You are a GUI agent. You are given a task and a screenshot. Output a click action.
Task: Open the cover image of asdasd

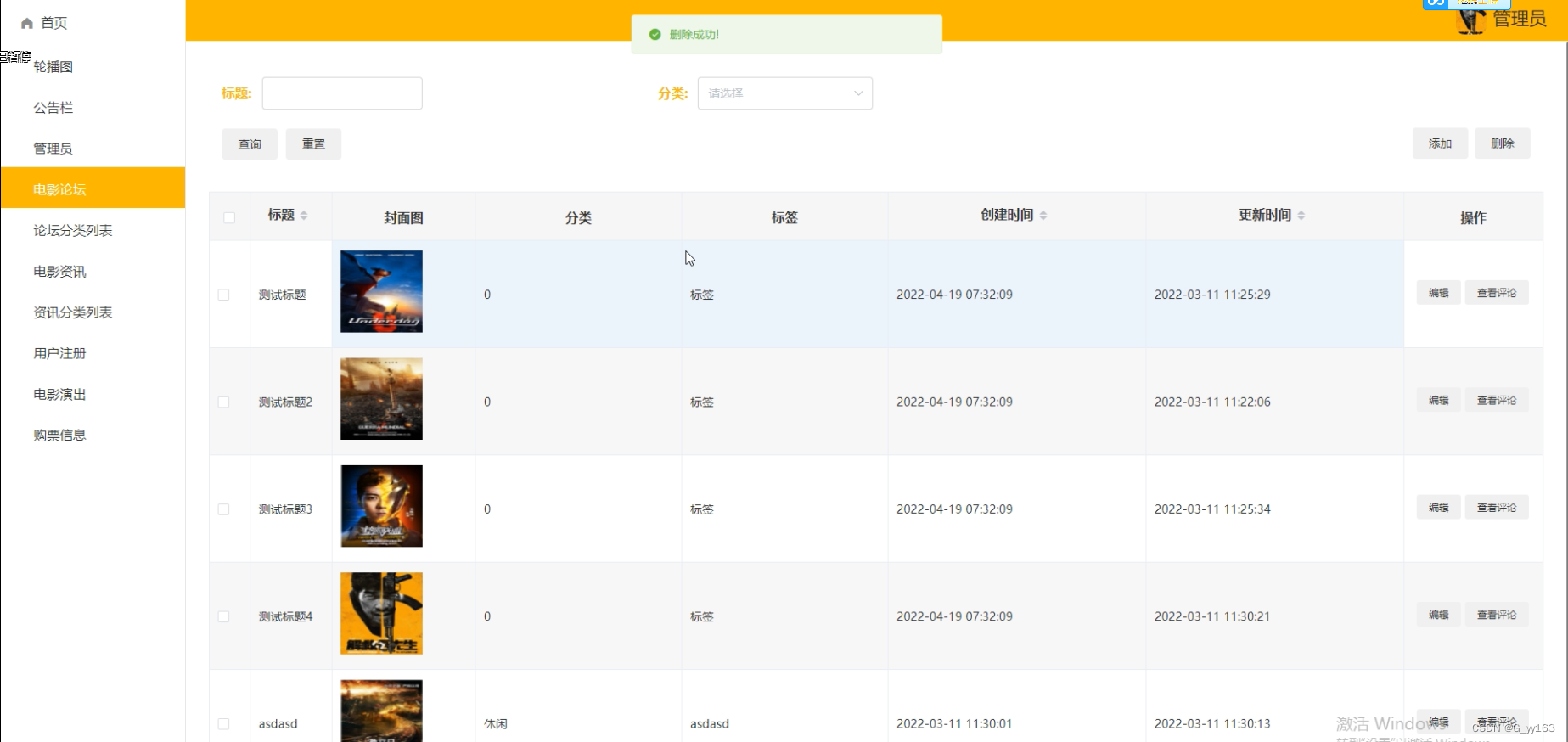coord(381,711)
